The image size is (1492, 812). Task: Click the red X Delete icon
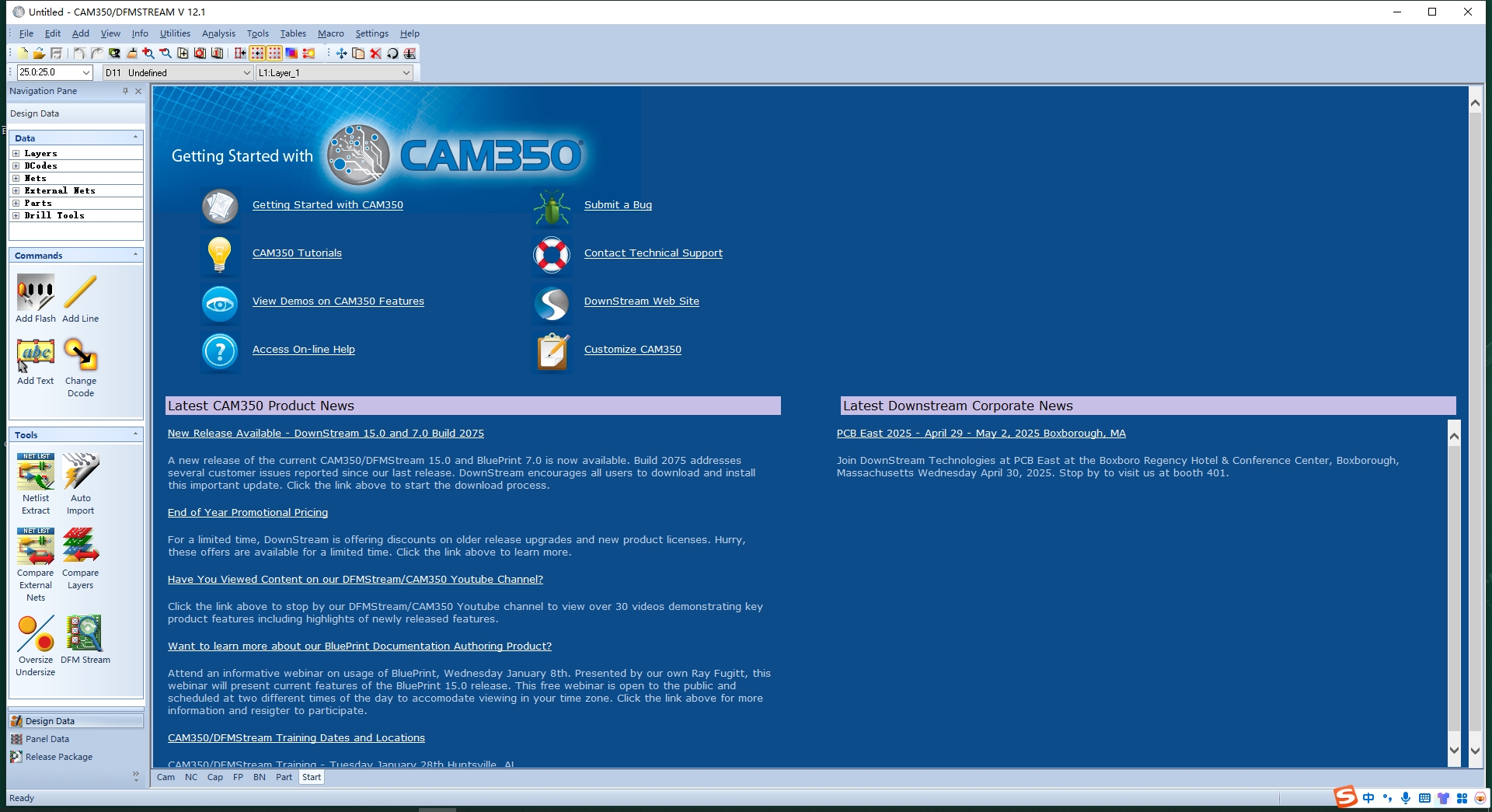click(375, 53)
